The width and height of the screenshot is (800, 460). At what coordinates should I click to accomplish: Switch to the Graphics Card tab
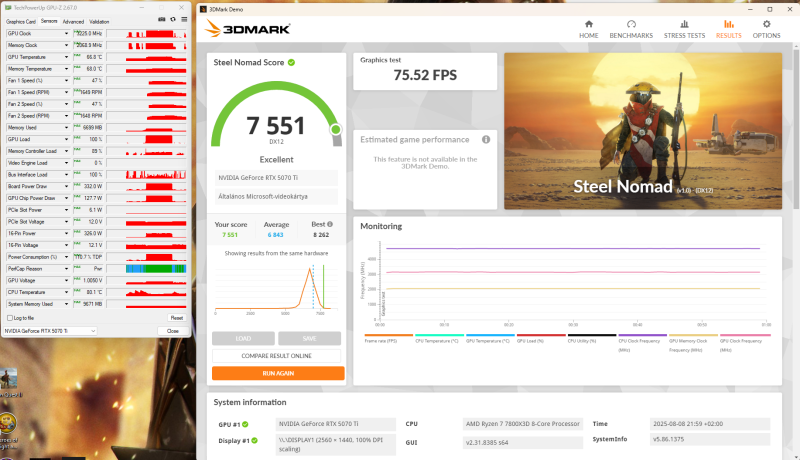(x=20, y=21)
